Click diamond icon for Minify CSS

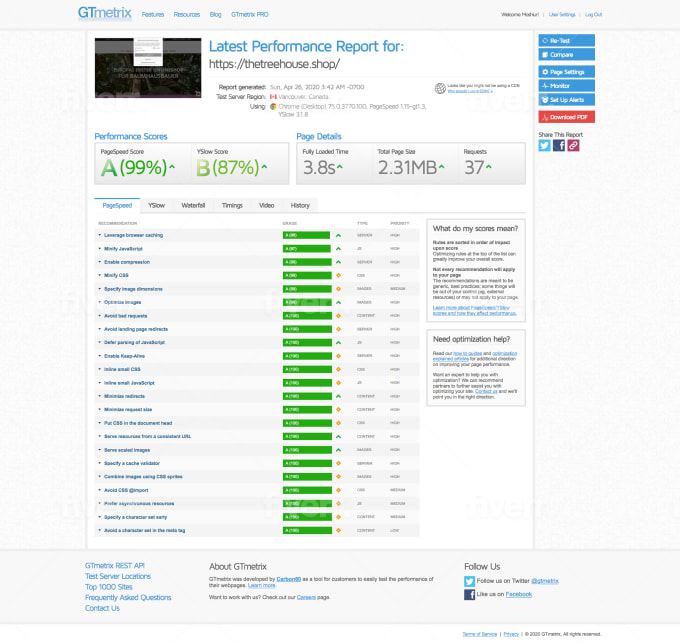click(338, 275)
